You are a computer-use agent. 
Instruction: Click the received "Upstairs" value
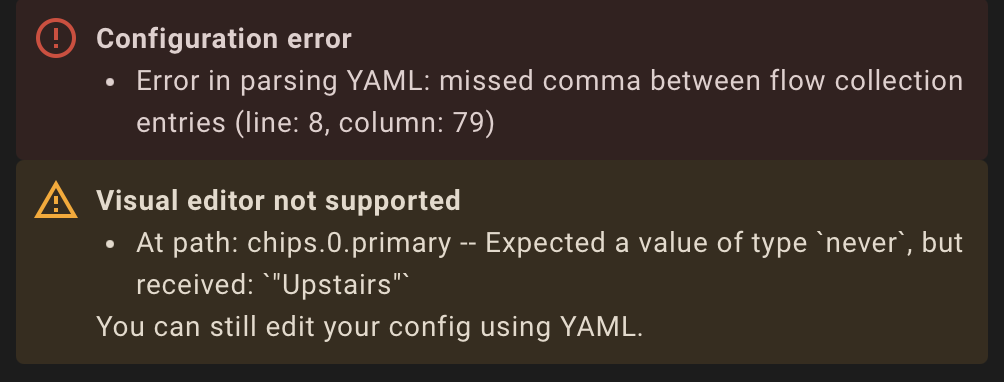(x=336, y=284)
